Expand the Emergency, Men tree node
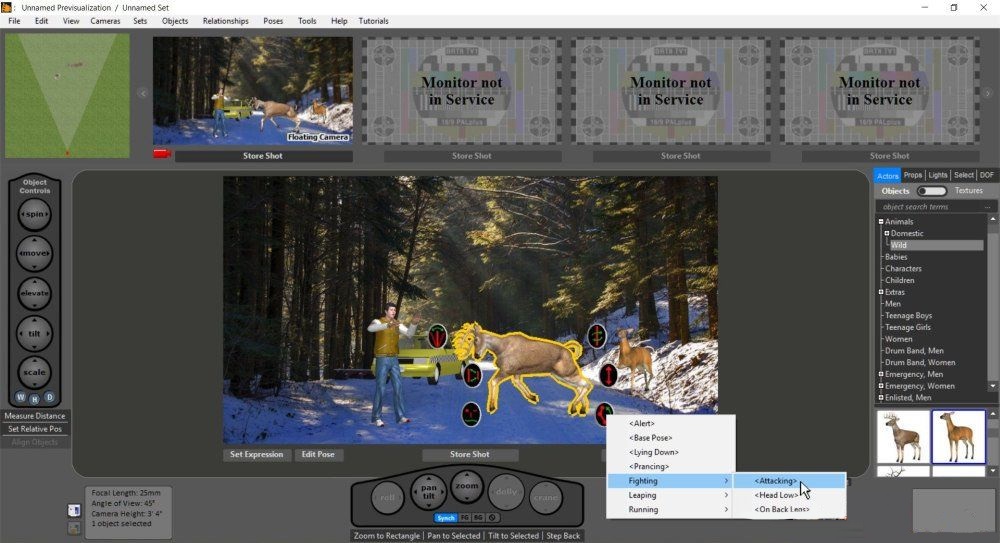Screen dimensions: 1000x543 881,375
